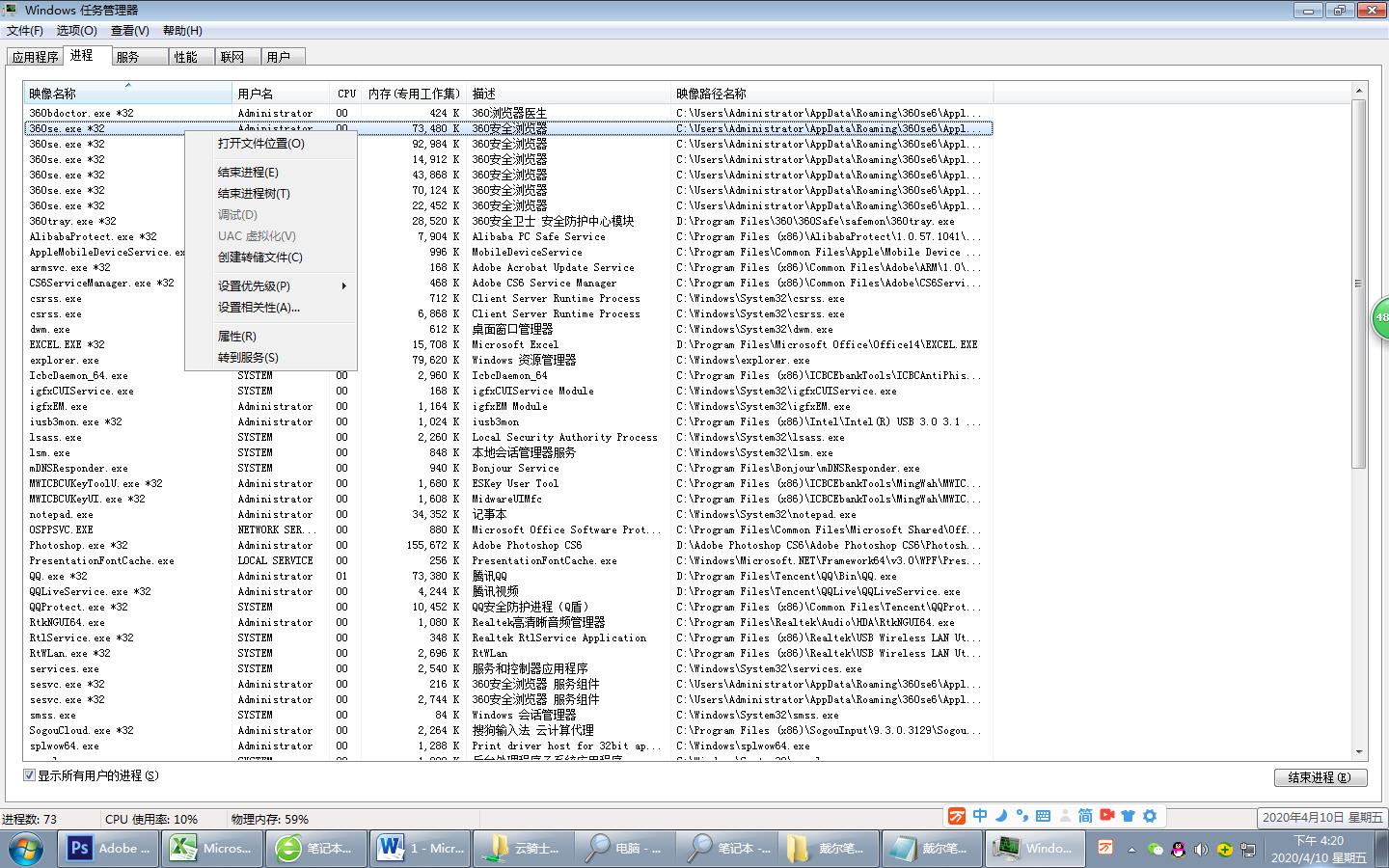Open the WeChat tray icon
The width and height of the screenshot is (1389, 868).
coord(1155,850)
